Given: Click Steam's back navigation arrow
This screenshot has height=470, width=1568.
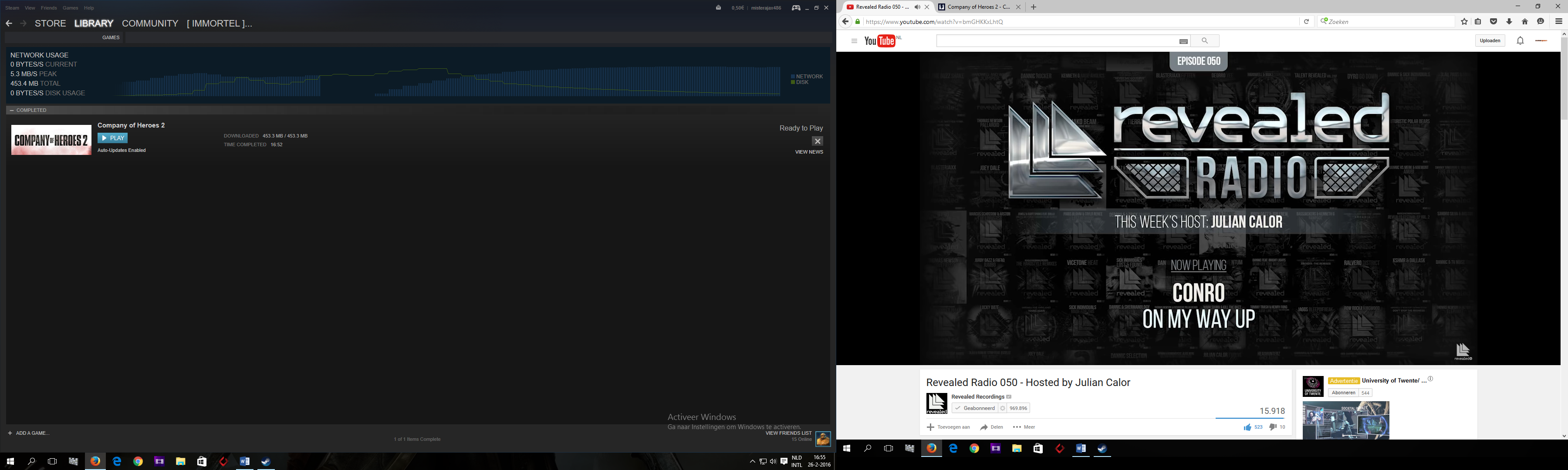Looking at the screenshot, I should [x=9, y=23].
